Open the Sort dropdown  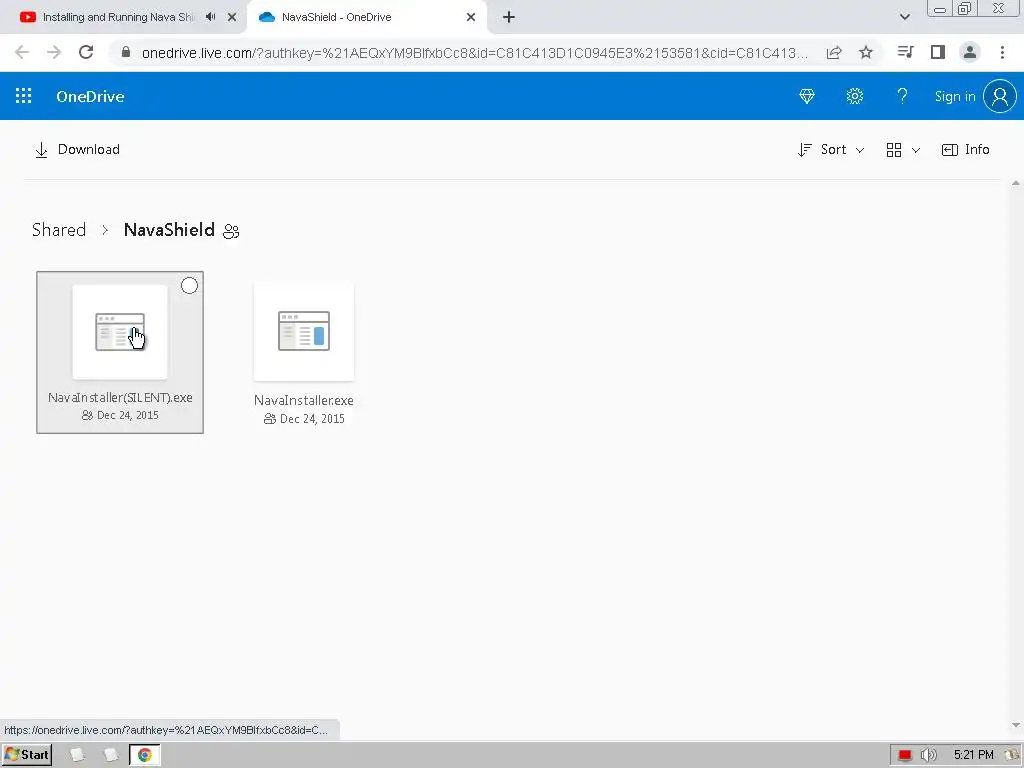tap(831, 150)
